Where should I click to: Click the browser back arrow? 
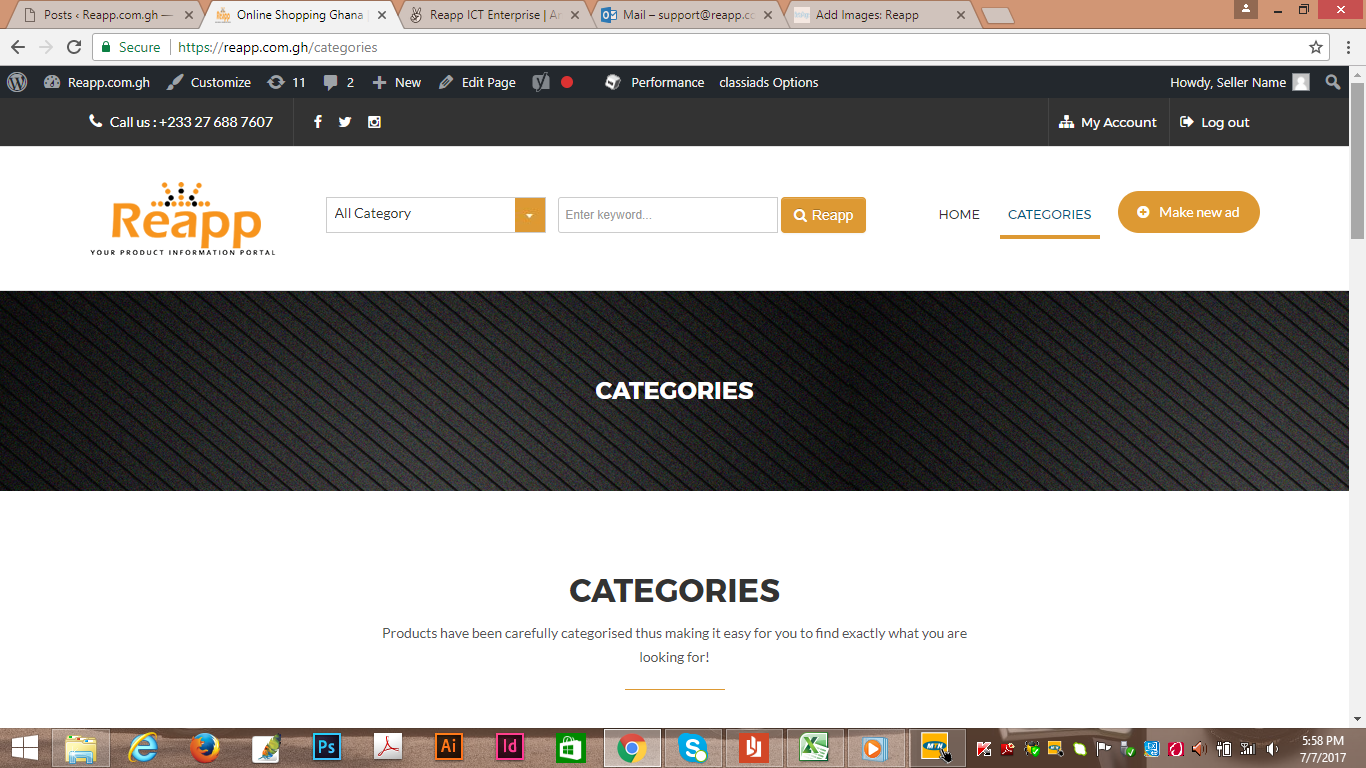coord(18,47)
